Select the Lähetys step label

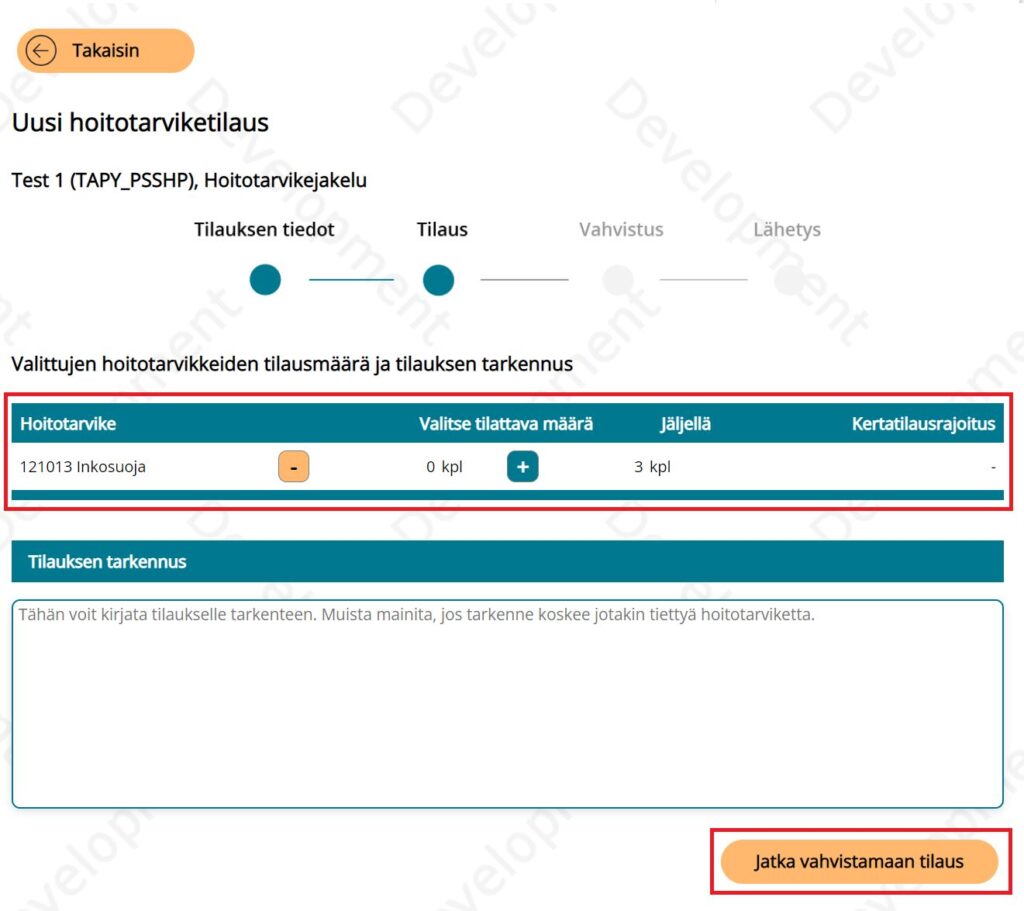[787, 230]
